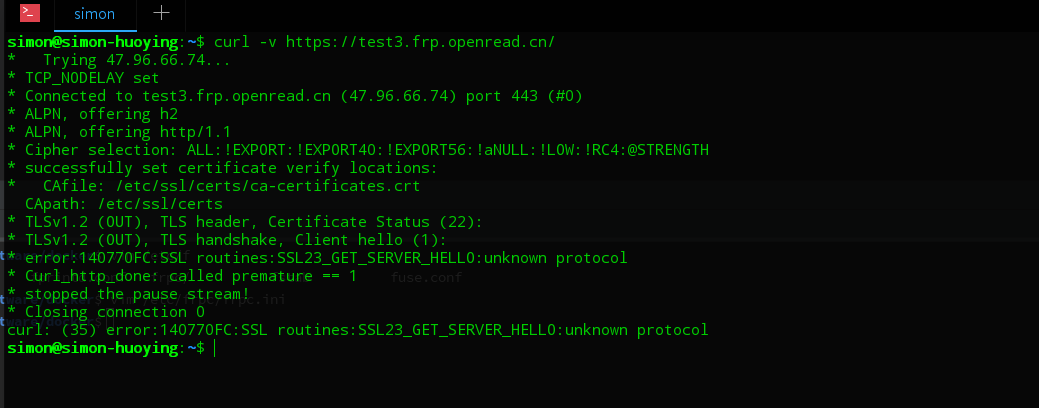
Task: Click the 'stopped the pause stream!' line
Action: tap(128, 293)
